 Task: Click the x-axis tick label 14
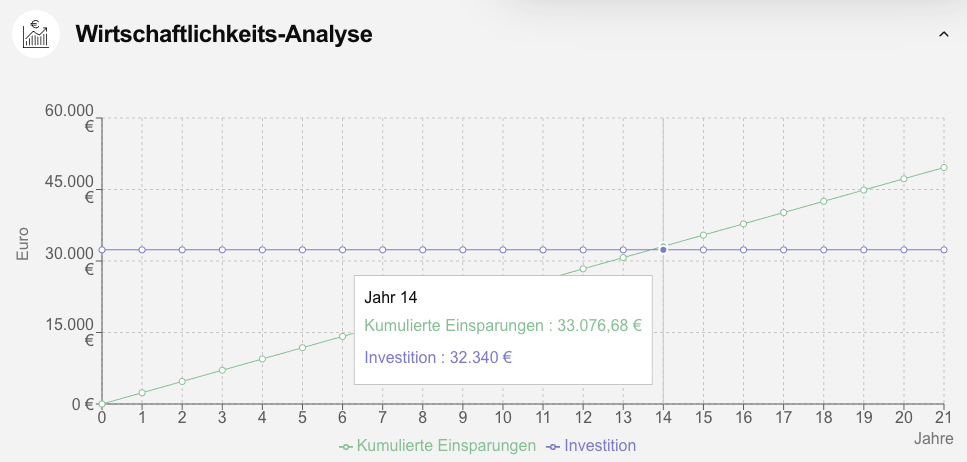(x=663, y=419)
